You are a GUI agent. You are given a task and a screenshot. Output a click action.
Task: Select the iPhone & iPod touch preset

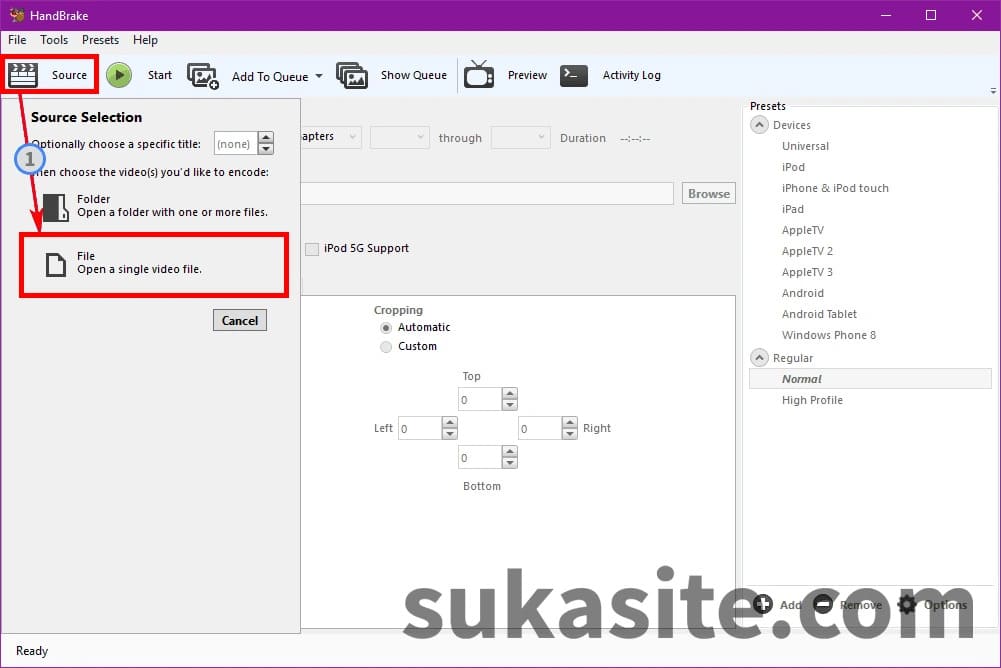click(x=835, y=188)
